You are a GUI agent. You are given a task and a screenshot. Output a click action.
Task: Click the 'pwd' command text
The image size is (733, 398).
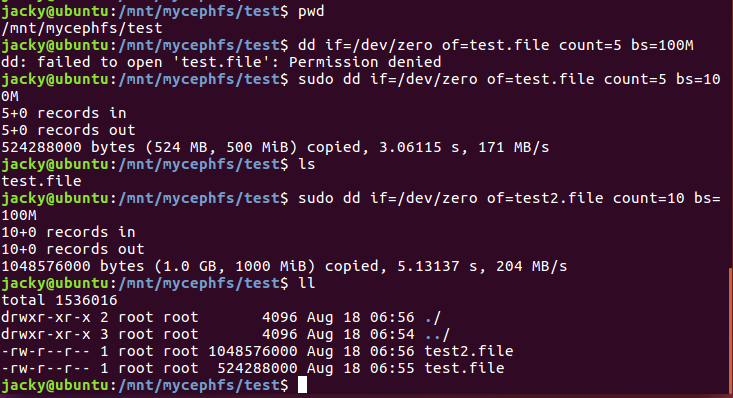(x=311, y=12)
